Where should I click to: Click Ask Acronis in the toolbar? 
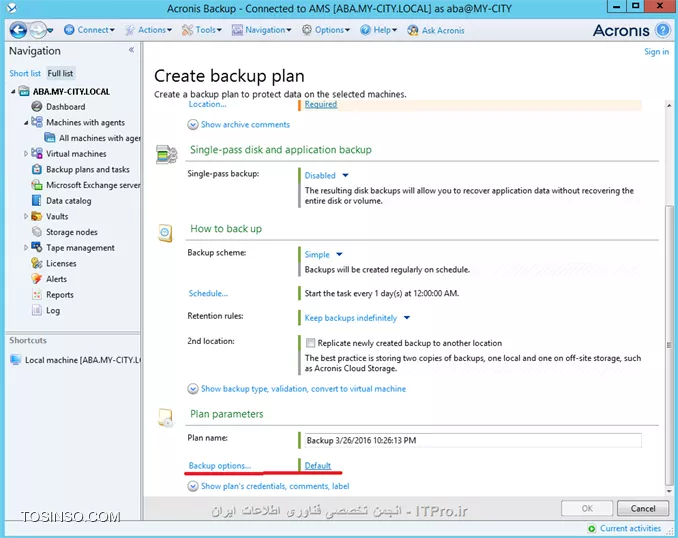pyautogui.click(x=436, y=30)
